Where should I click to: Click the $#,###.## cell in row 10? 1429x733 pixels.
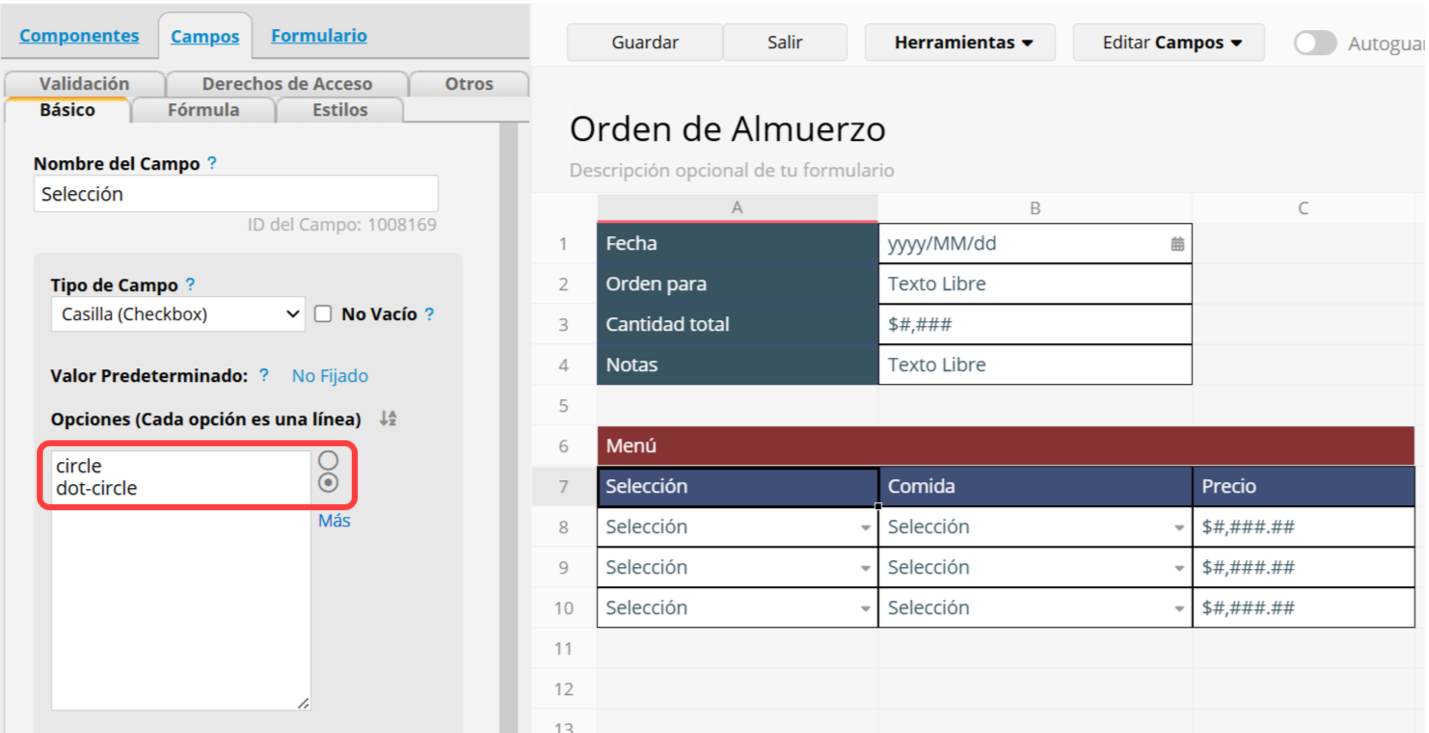[x=1304, y=608]
